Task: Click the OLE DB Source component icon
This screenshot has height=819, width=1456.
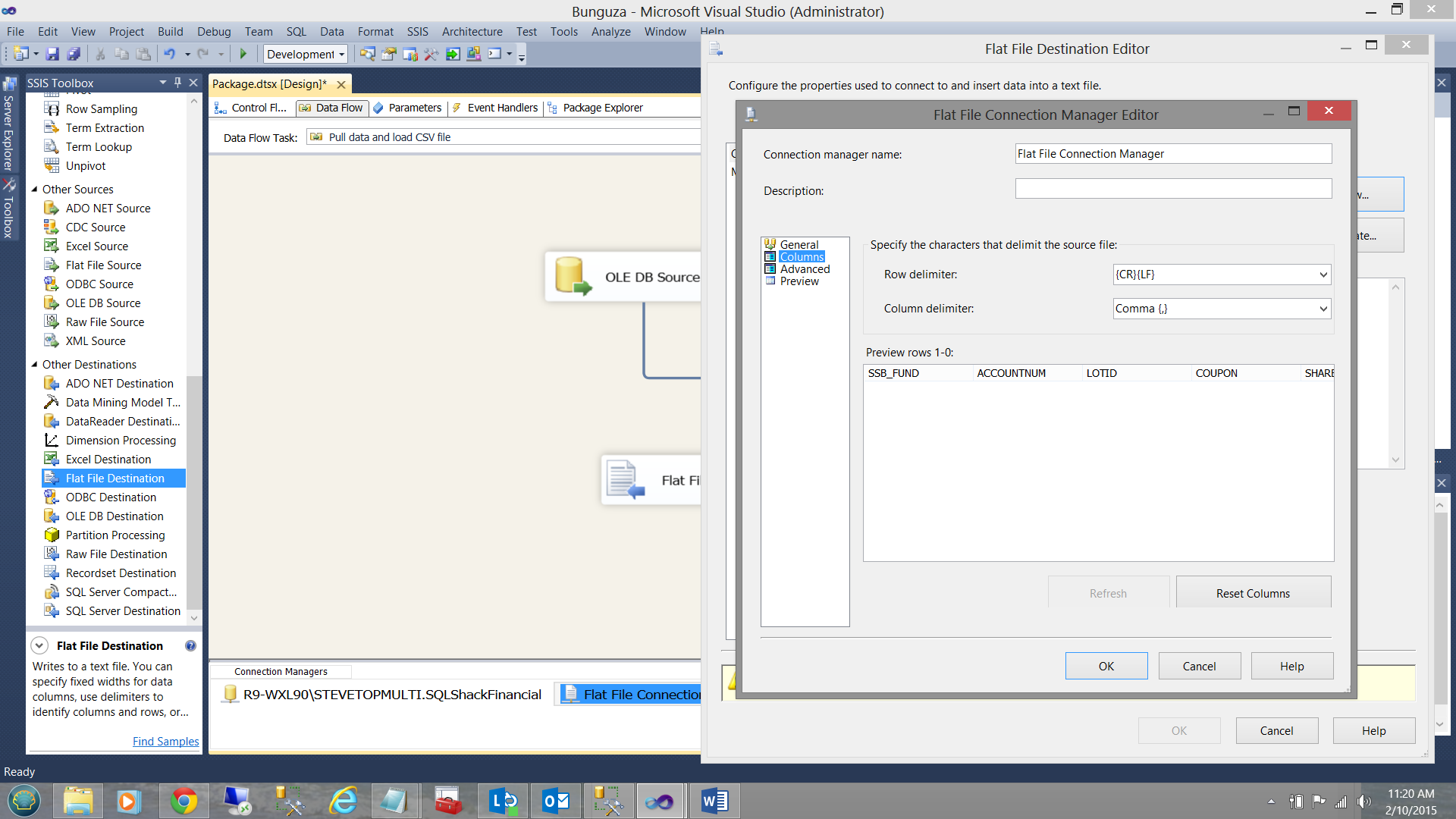Action: tap(573, 277)
